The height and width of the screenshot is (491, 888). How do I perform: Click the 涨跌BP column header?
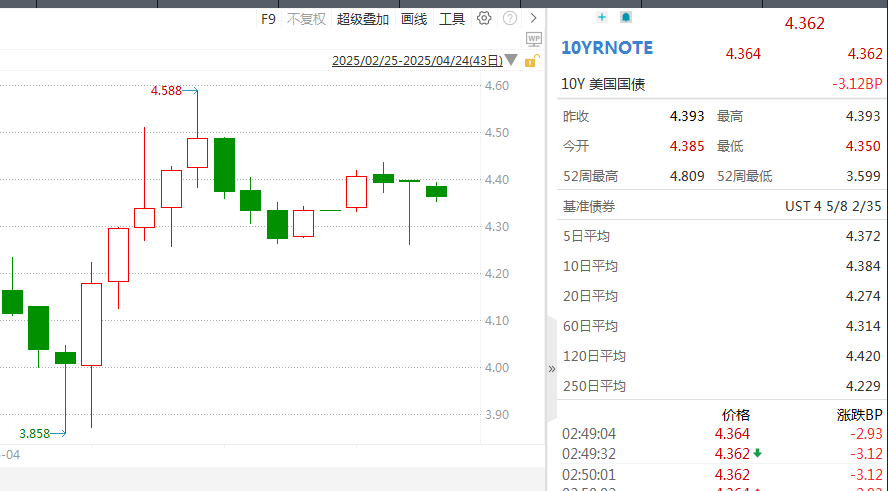pyautogui.click(x=859, y=415)
